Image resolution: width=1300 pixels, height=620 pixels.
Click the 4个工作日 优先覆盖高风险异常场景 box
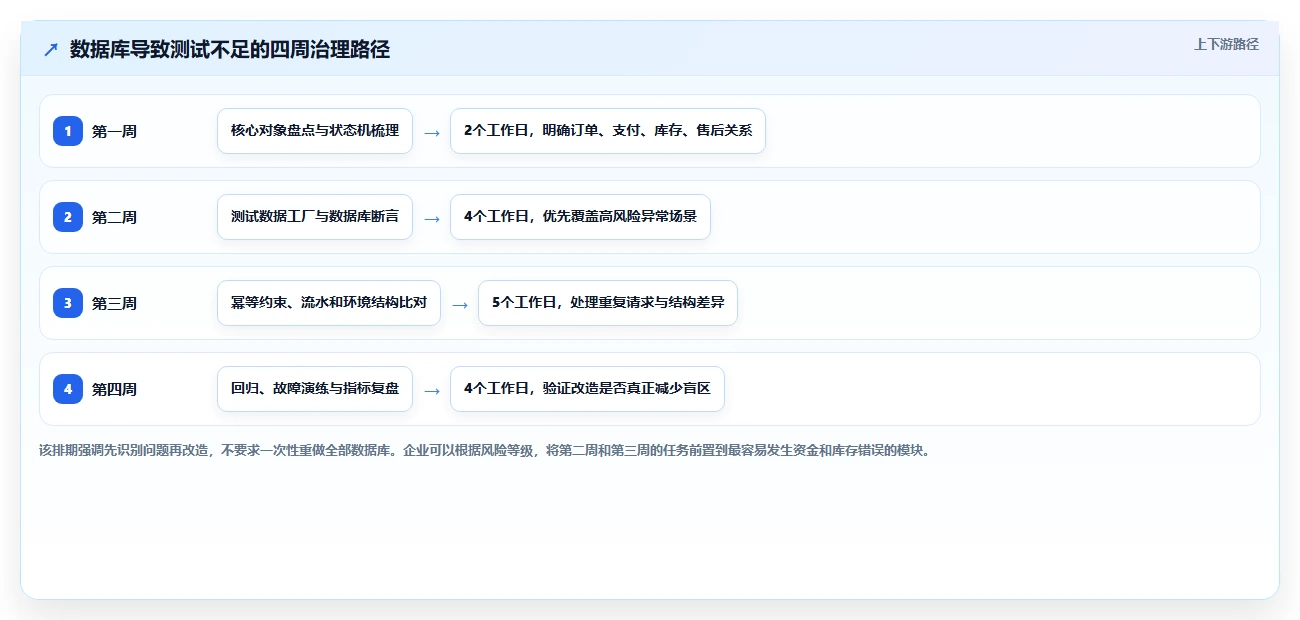(580, 217)
